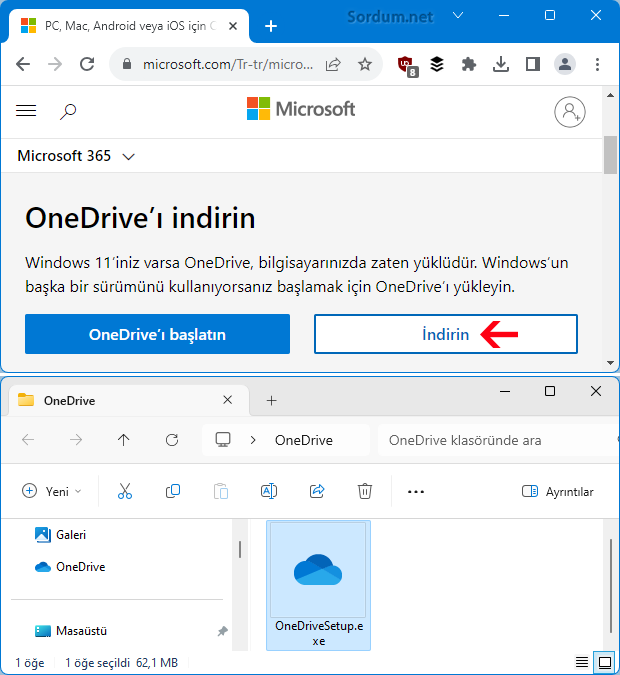Click the browser tab search chevron
The image size is (620, 675).
[458, 15]
